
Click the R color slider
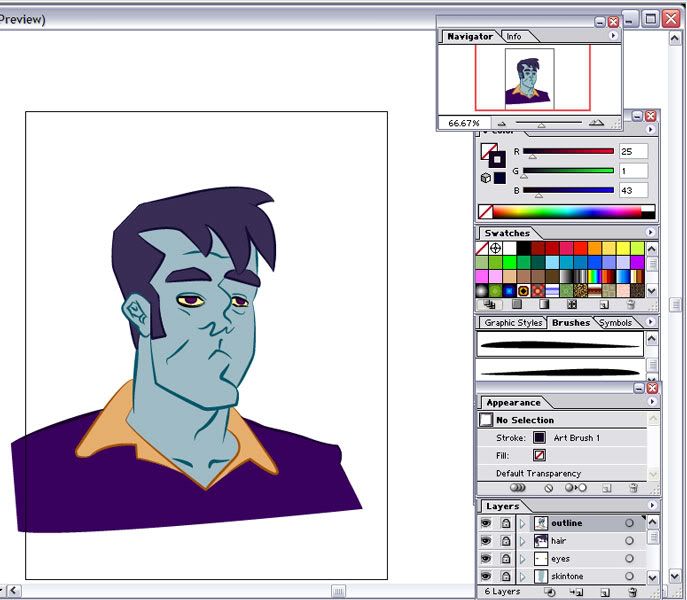tap(568, 151)
